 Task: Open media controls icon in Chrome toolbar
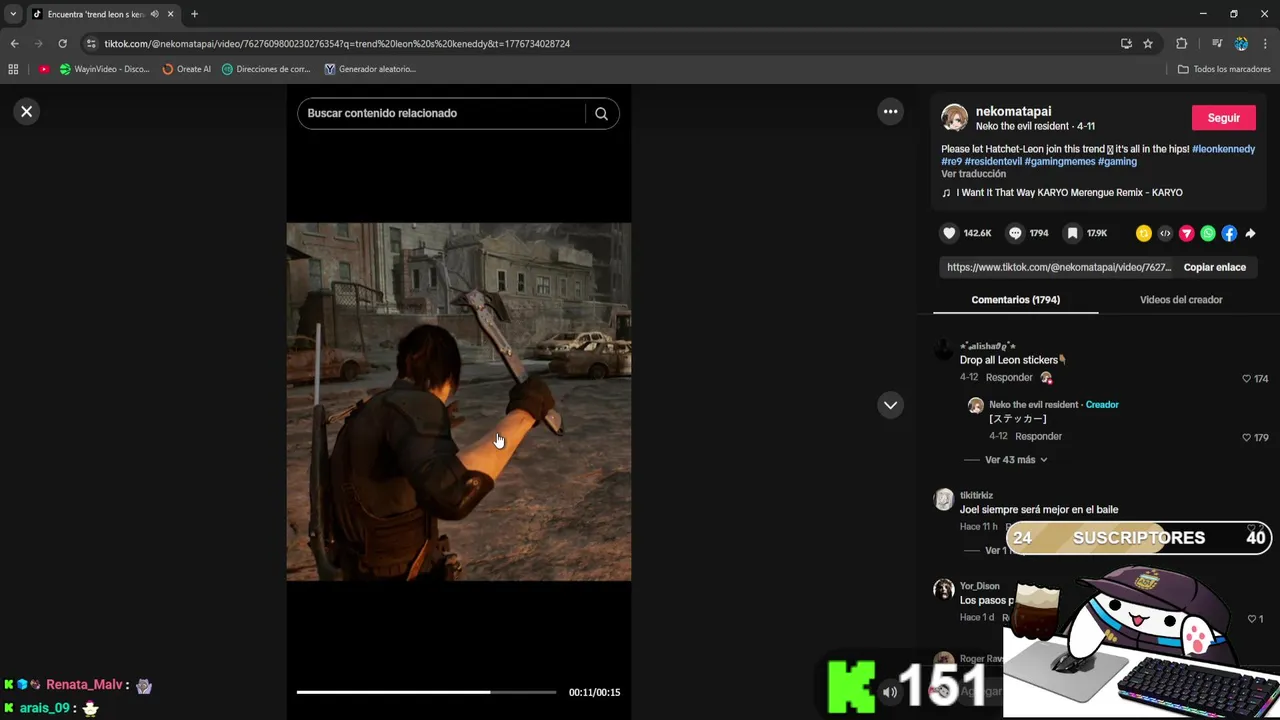click(x=1217, y=44)
